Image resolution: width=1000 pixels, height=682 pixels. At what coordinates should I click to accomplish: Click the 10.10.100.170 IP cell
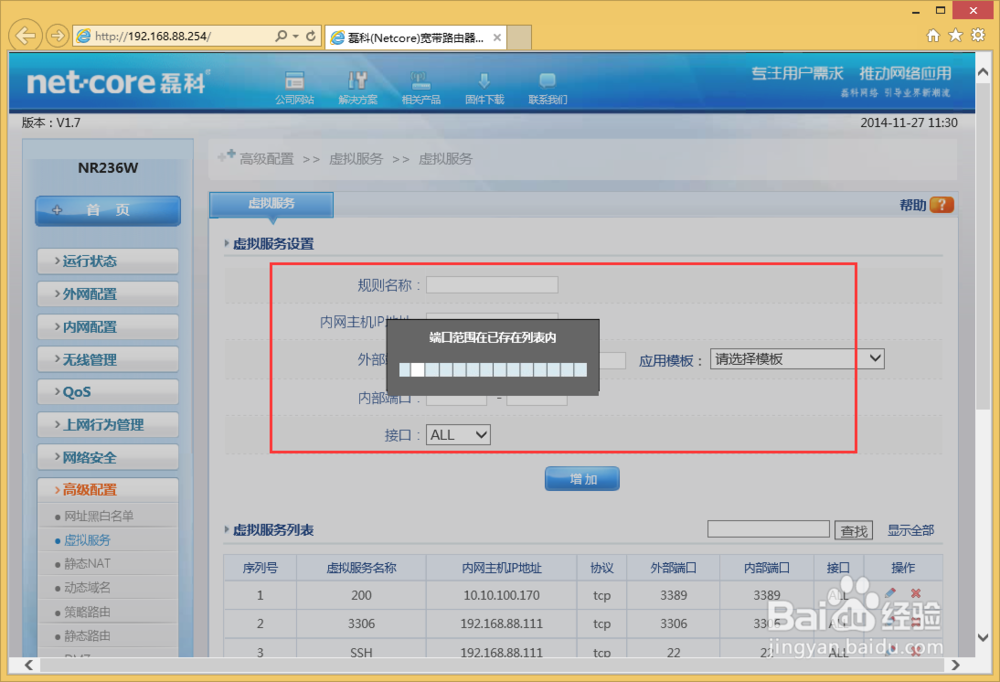pyautogui.click(x=501, y=595)
